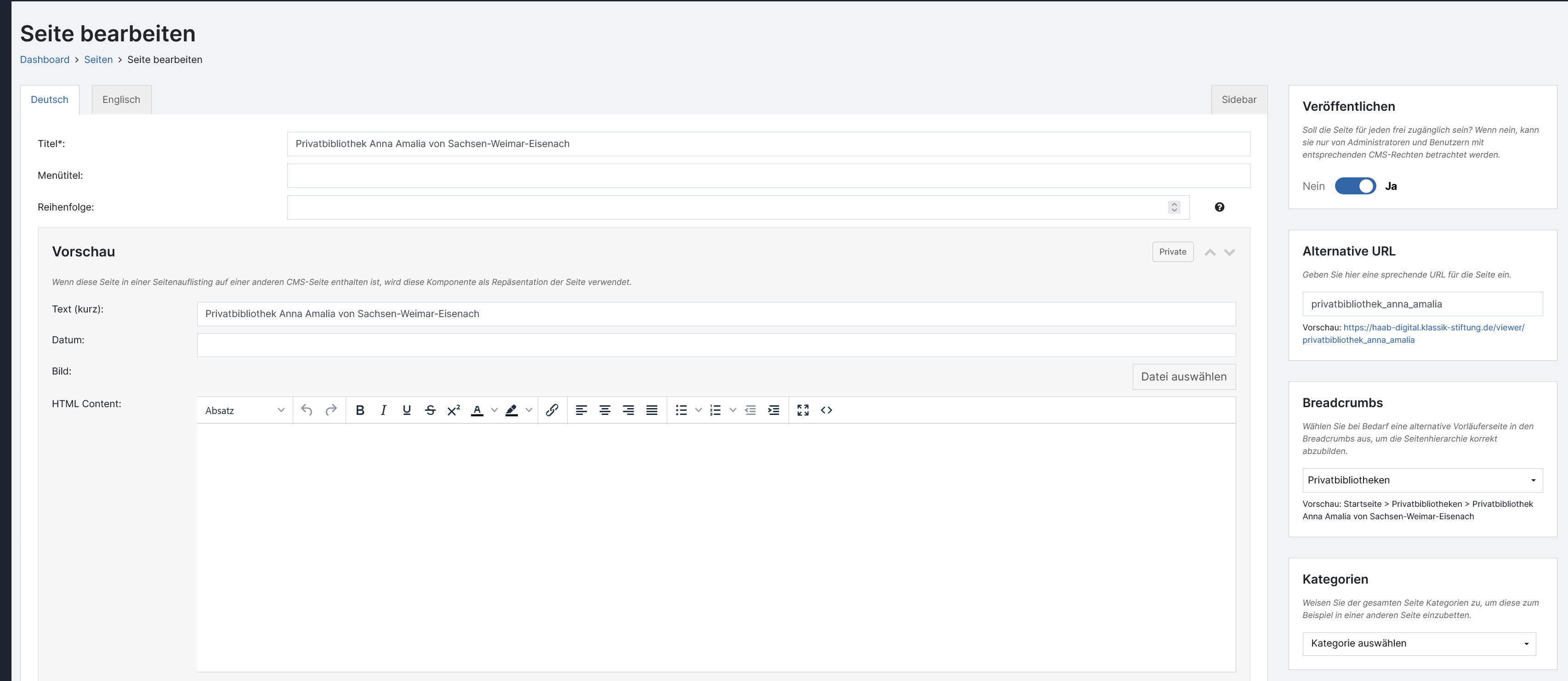Click the Alternative URL input field
Screen dimensions: 1568x681
tap(1422, 304)
